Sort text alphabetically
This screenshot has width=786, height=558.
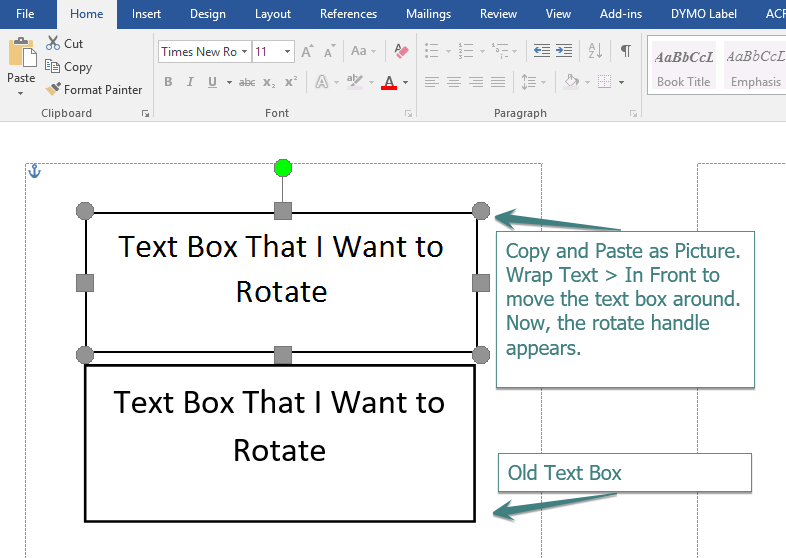595,51
